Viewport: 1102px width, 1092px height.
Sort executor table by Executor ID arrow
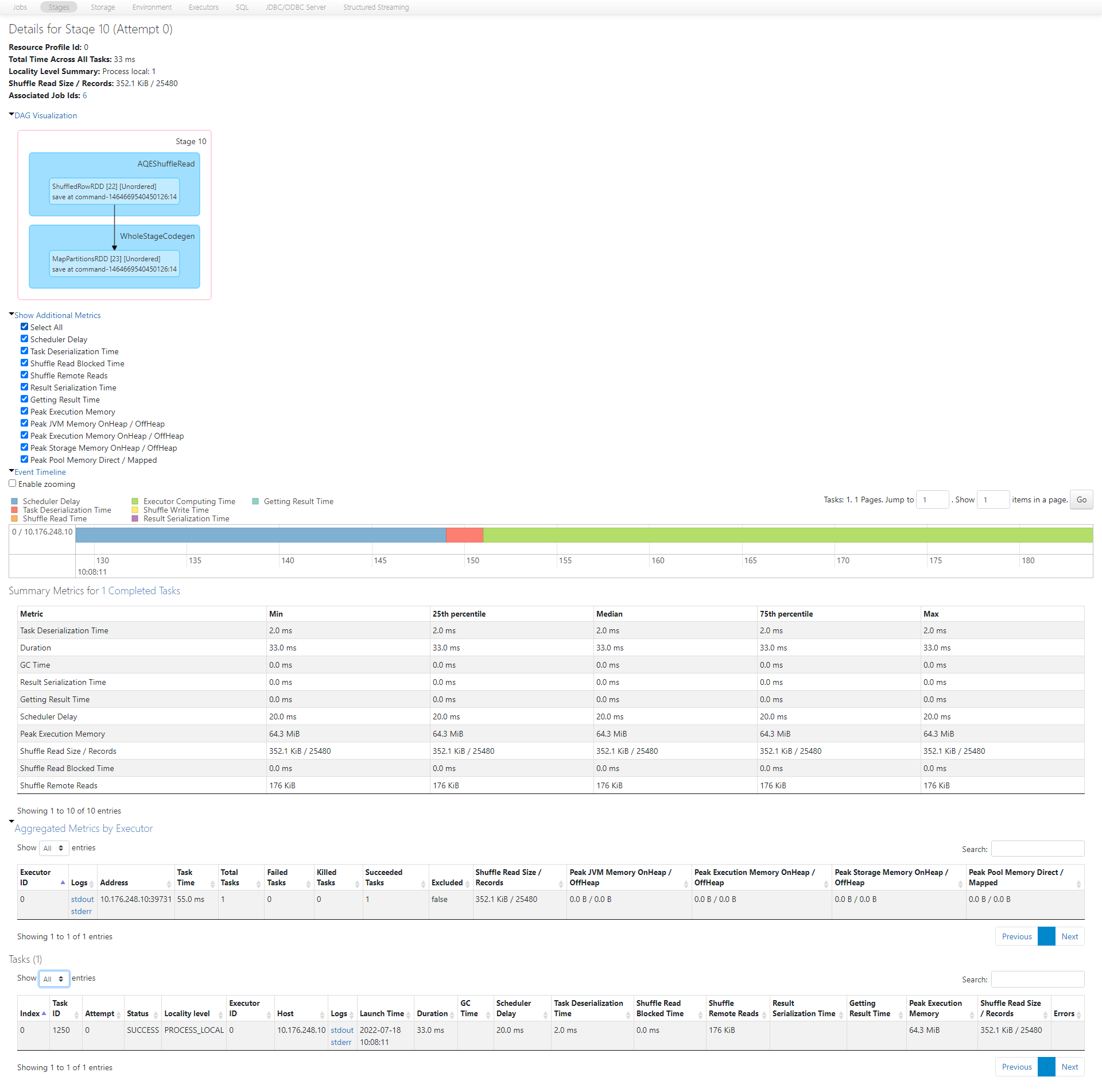click(x=63, y=882)
